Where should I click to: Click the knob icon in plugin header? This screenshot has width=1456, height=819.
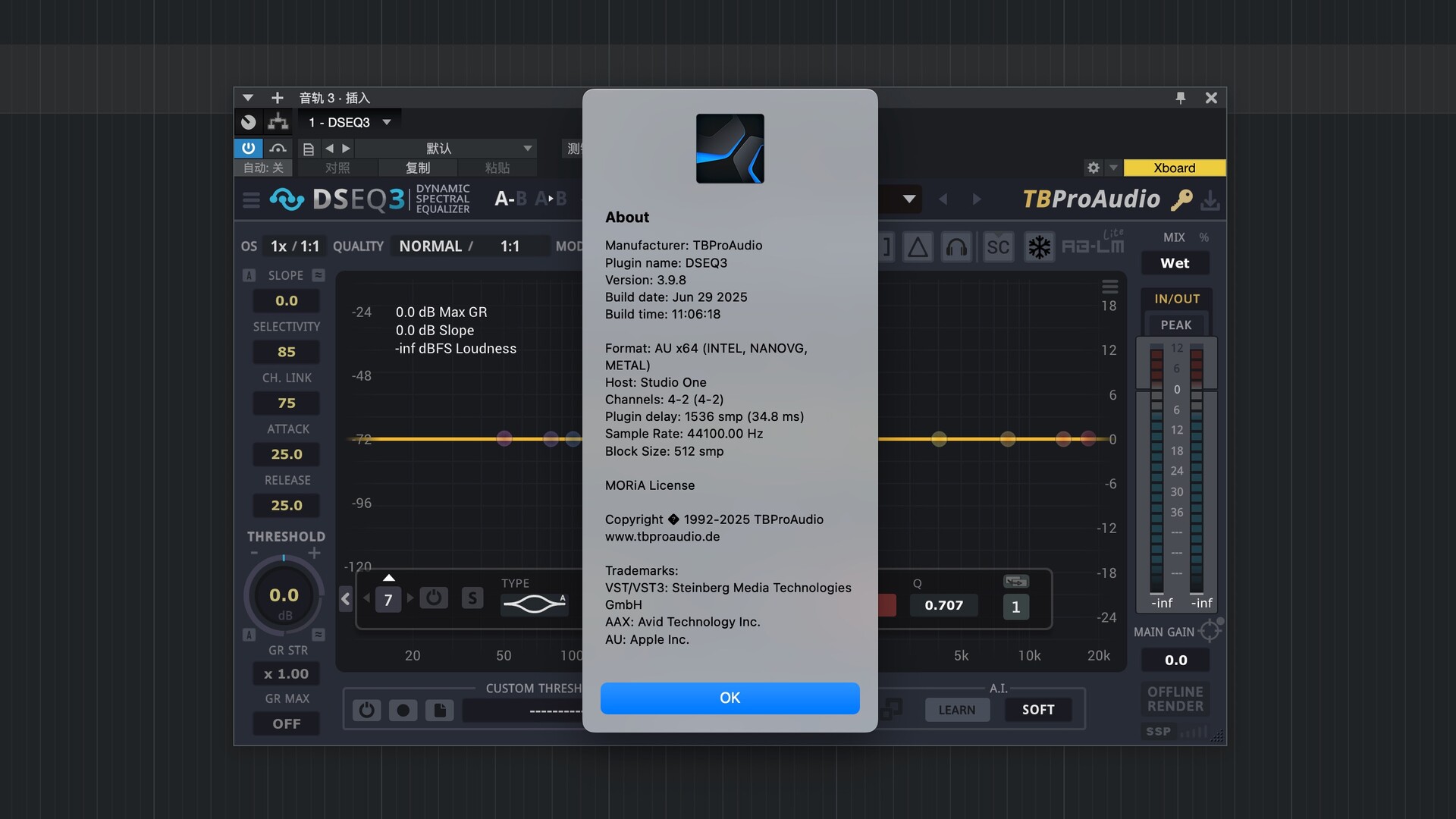point(248,122)
